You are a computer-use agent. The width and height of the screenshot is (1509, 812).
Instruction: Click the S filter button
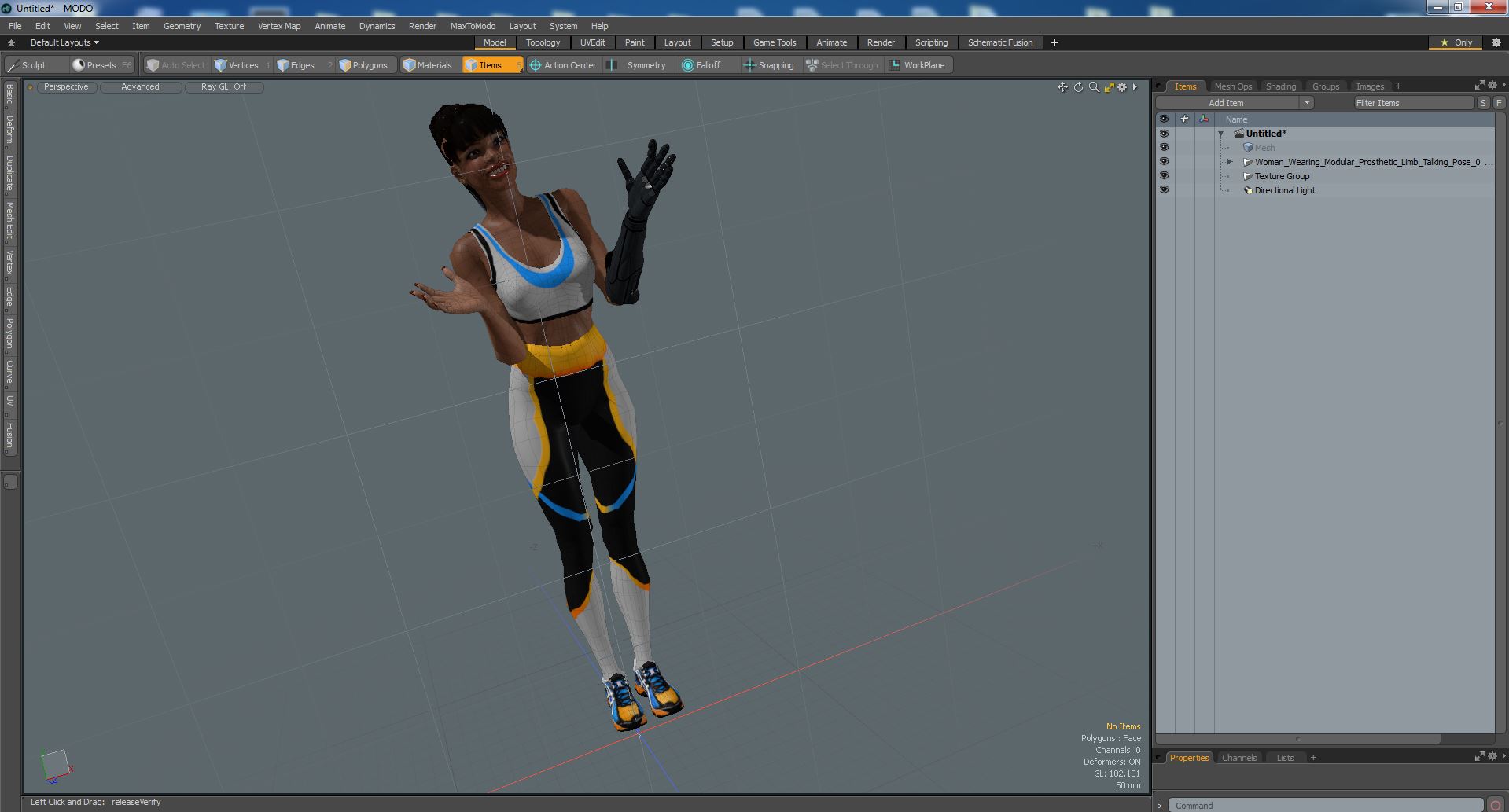point(1483,103)
